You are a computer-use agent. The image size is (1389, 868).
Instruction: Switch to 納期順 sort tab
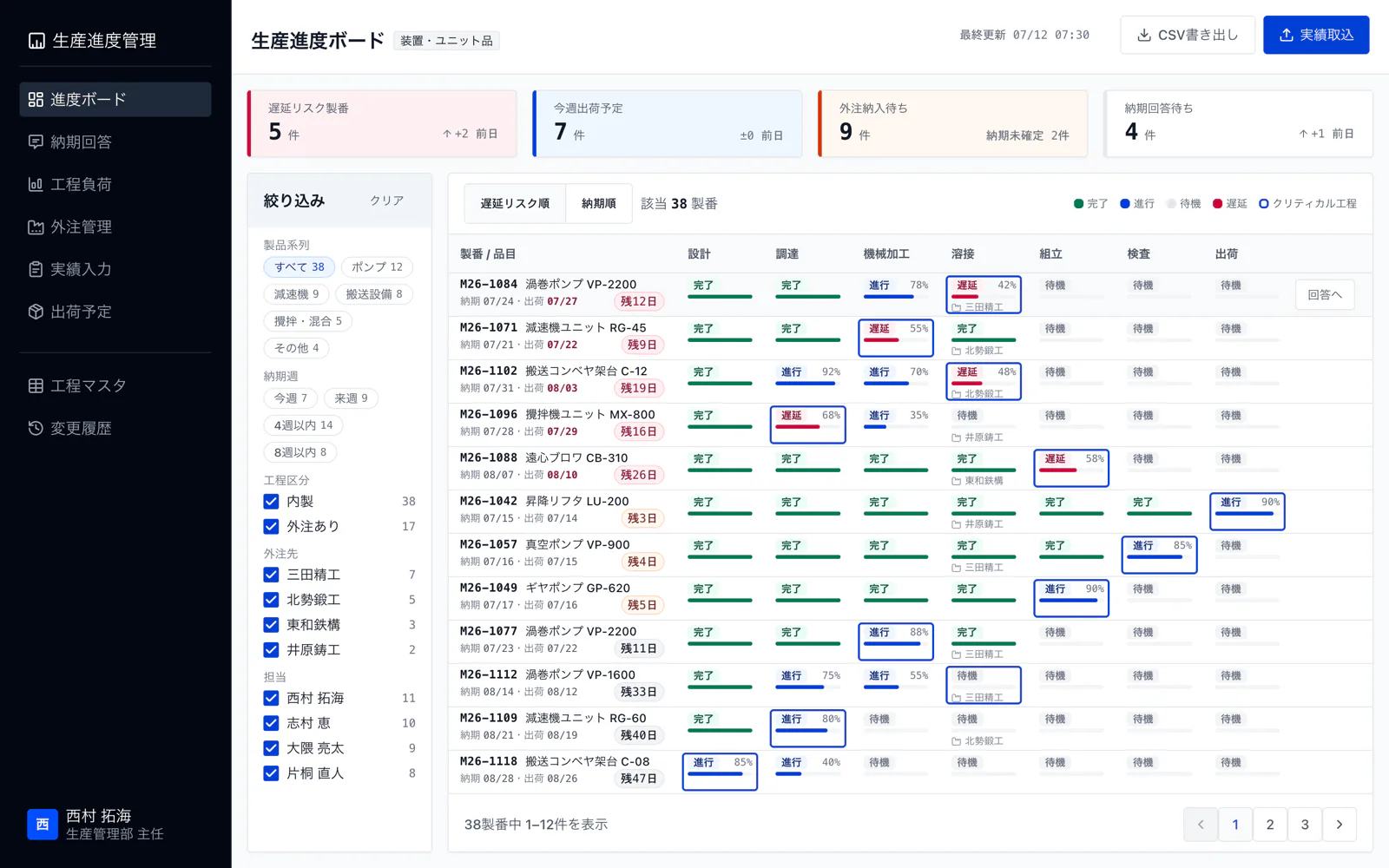tap(599, 204)
